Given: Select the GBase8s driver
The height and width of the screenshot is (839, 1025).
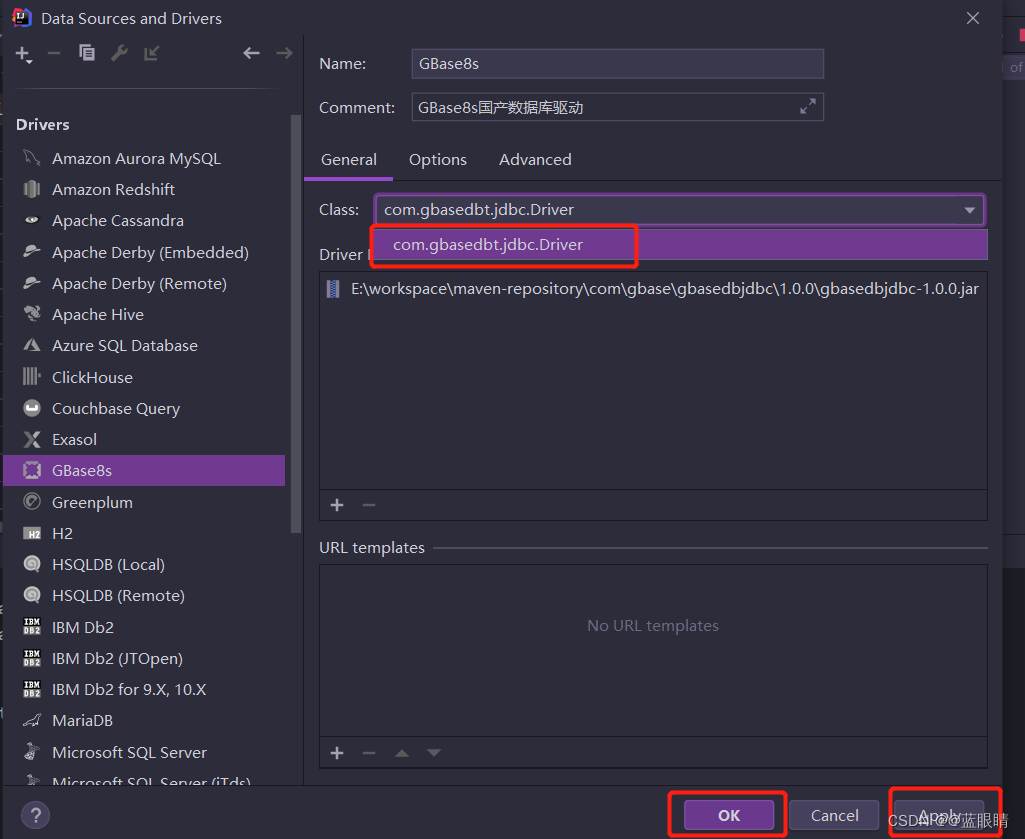Looking at the screenshot, I should point(144,471).
